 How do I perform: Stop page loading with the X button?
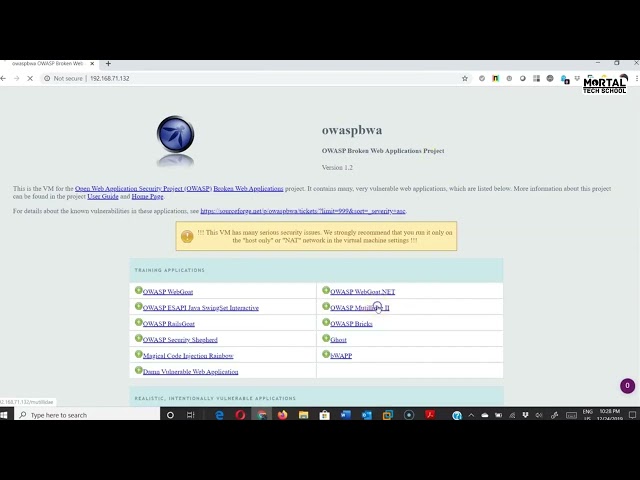30,78
